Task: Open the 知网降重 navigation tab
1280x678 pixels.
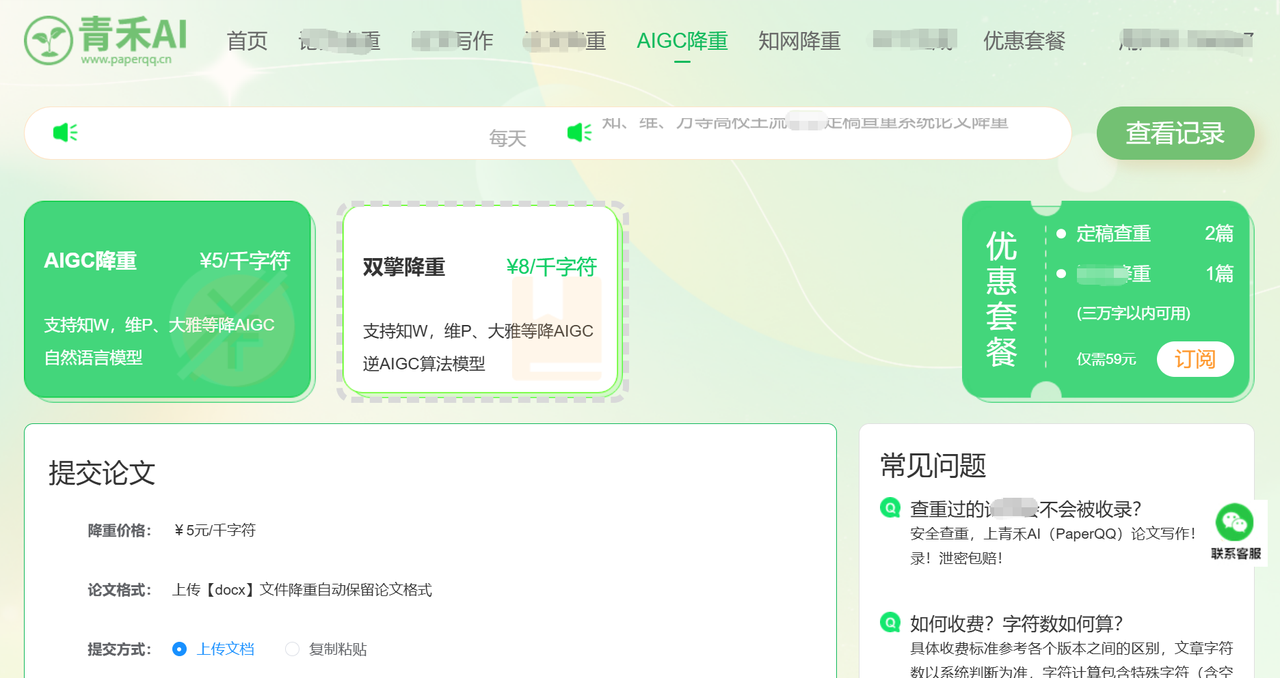Action: tap(799, 41)
